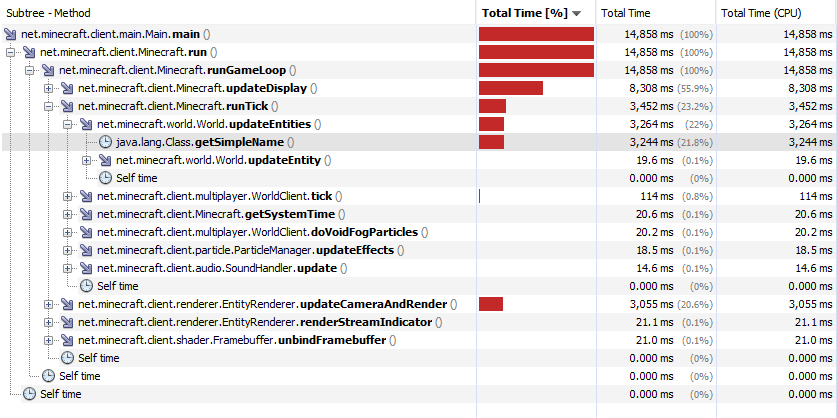Click the clock icon beside getSimpleName
837x418 pixels.
pos(106,142)
